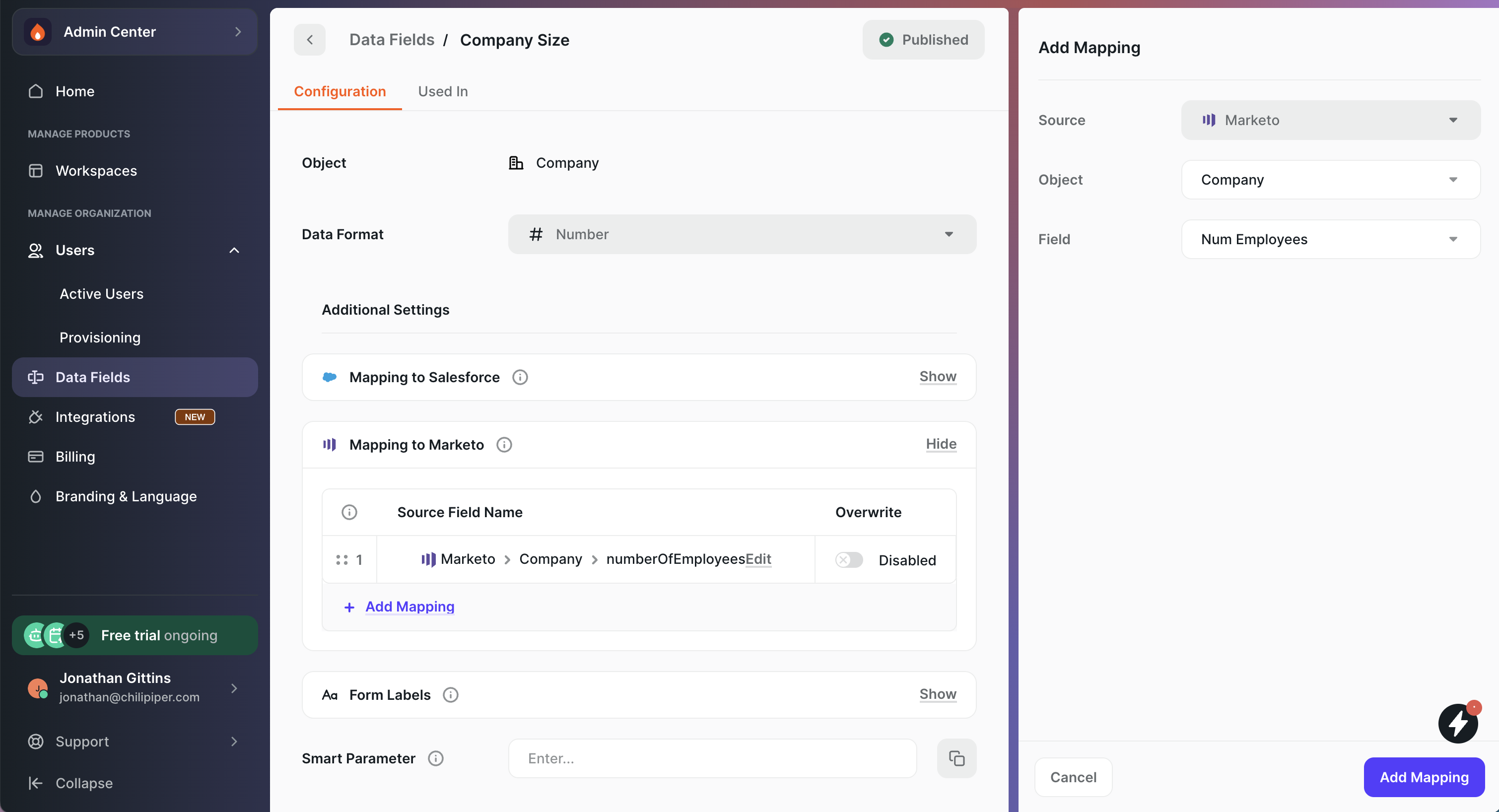
Task: Grab the drag handle on mapping row 1
Action: click(341, 559)
